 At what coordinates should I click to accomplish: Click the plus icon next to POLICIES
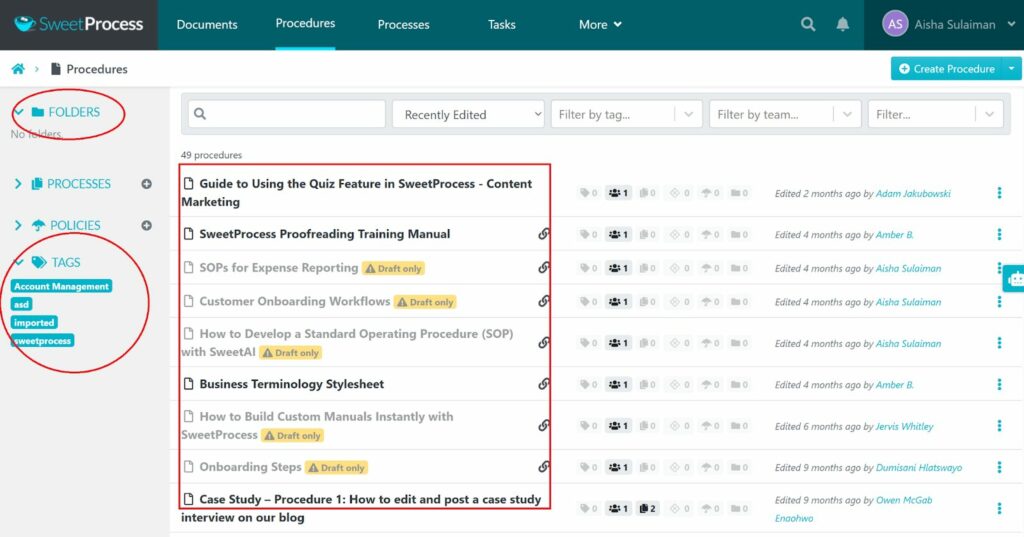click(x=146, y=226)
